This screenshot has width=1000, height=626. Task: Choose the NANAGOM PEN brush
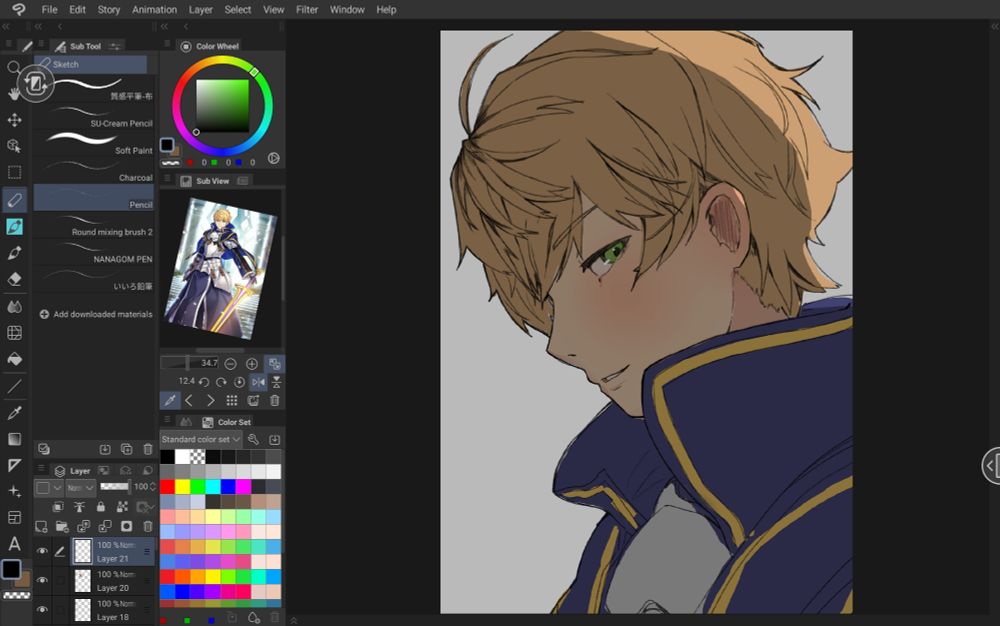click(94, 252)
